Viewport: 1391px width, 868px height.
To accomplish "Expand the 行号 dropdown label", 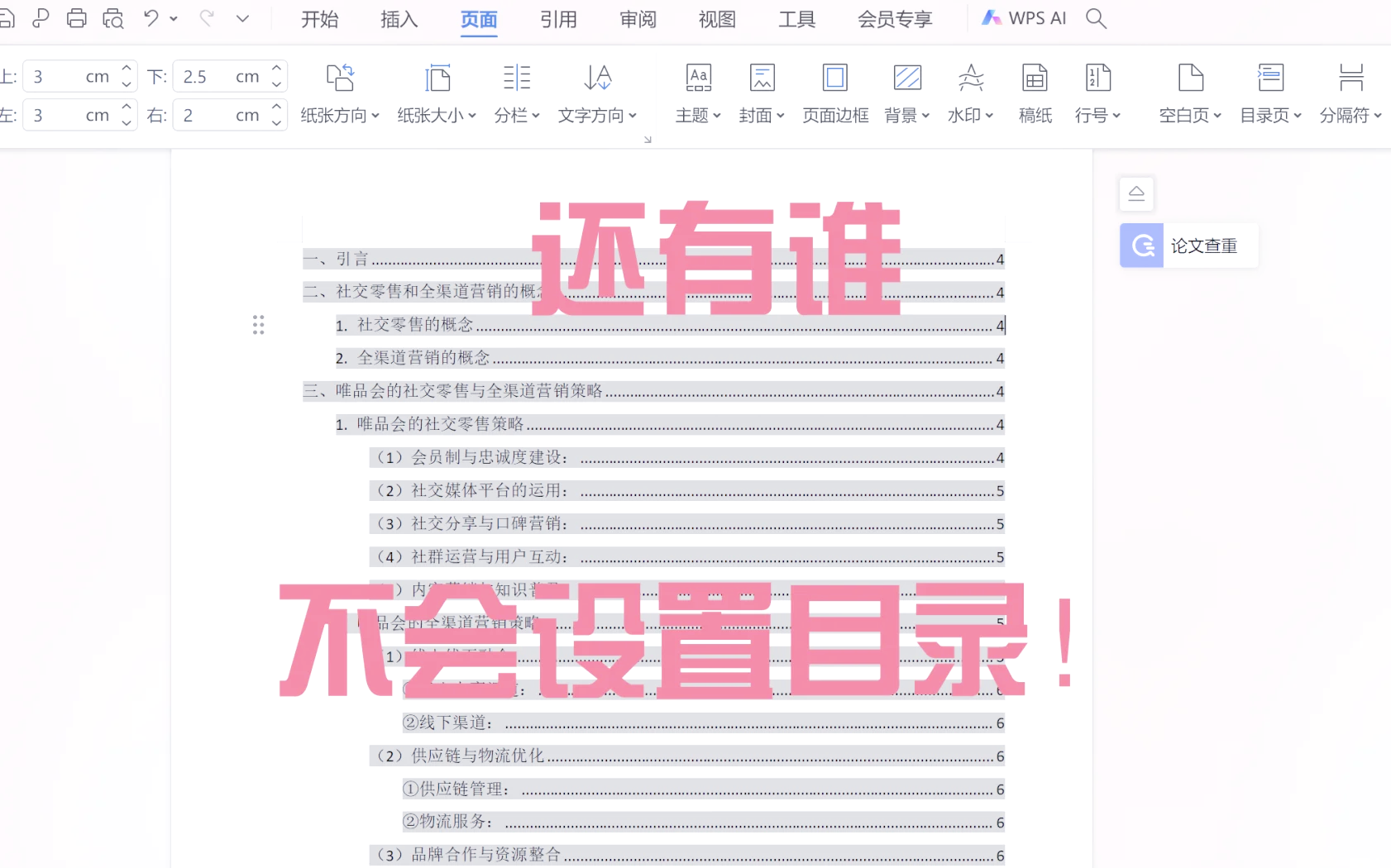I will tap(1097, 116).
